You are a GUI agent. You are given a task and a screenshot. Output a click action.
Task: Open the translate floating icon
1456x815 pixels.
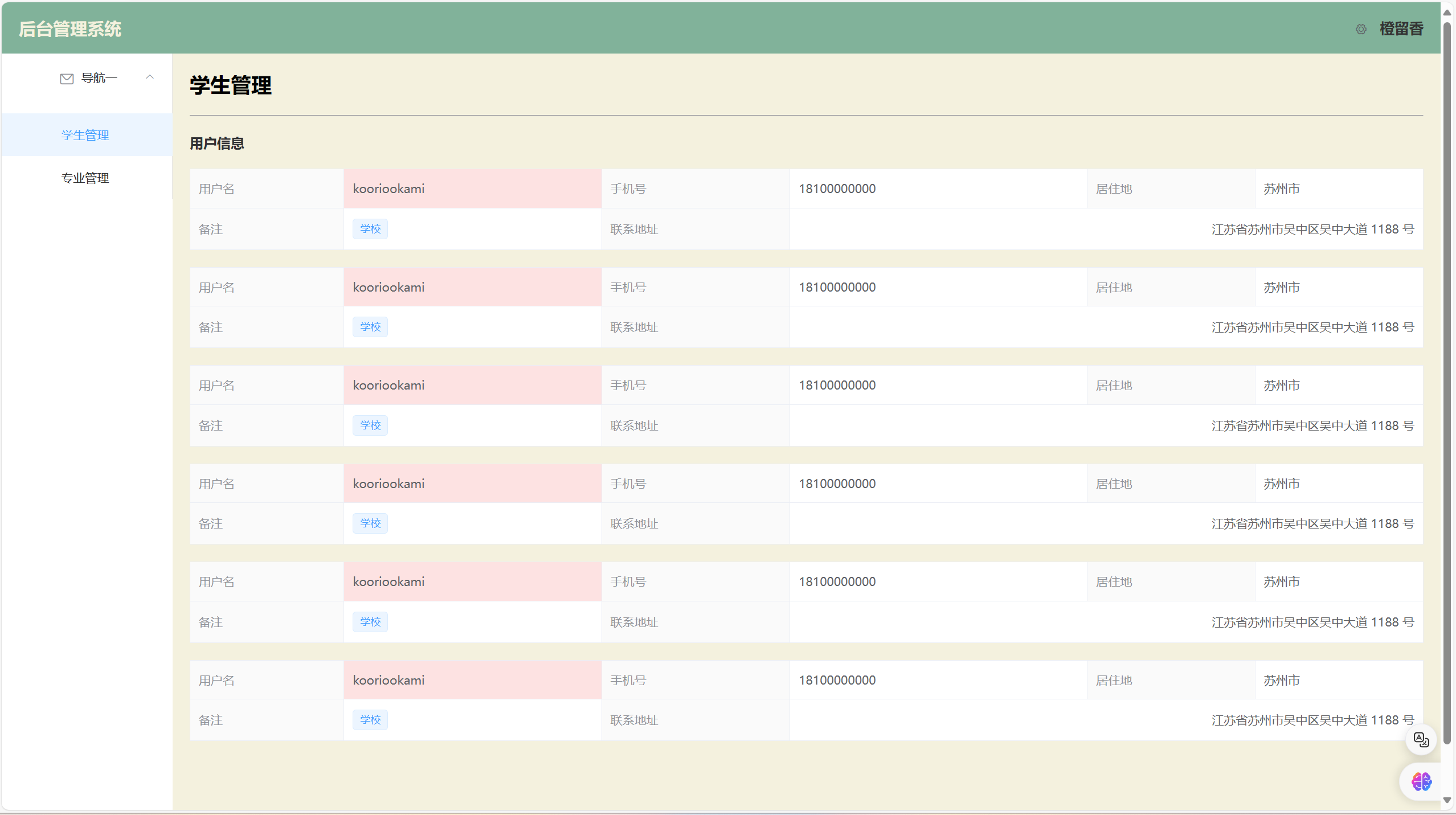[x=1421, y=739]
